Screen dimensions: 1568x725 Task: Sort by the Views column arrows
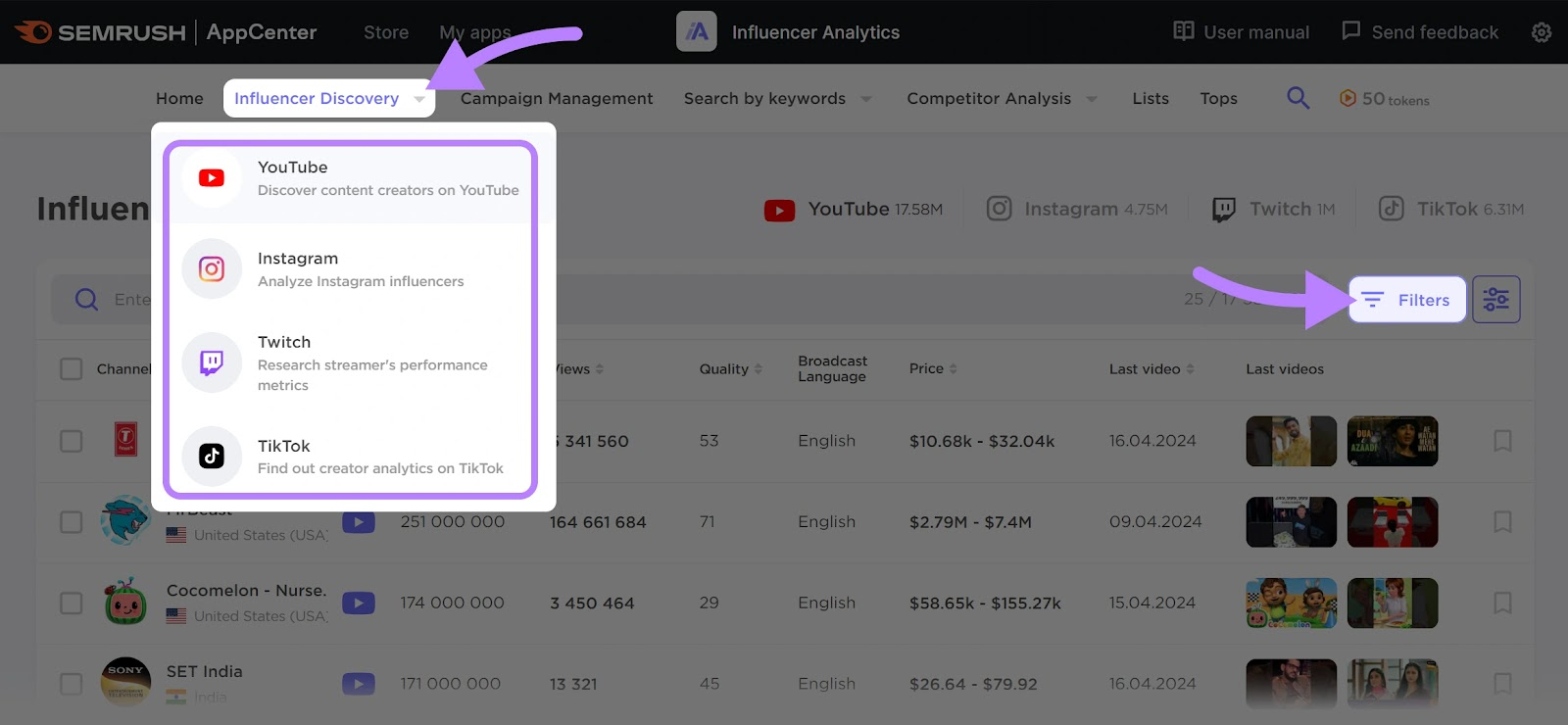(x=600, y=369)
